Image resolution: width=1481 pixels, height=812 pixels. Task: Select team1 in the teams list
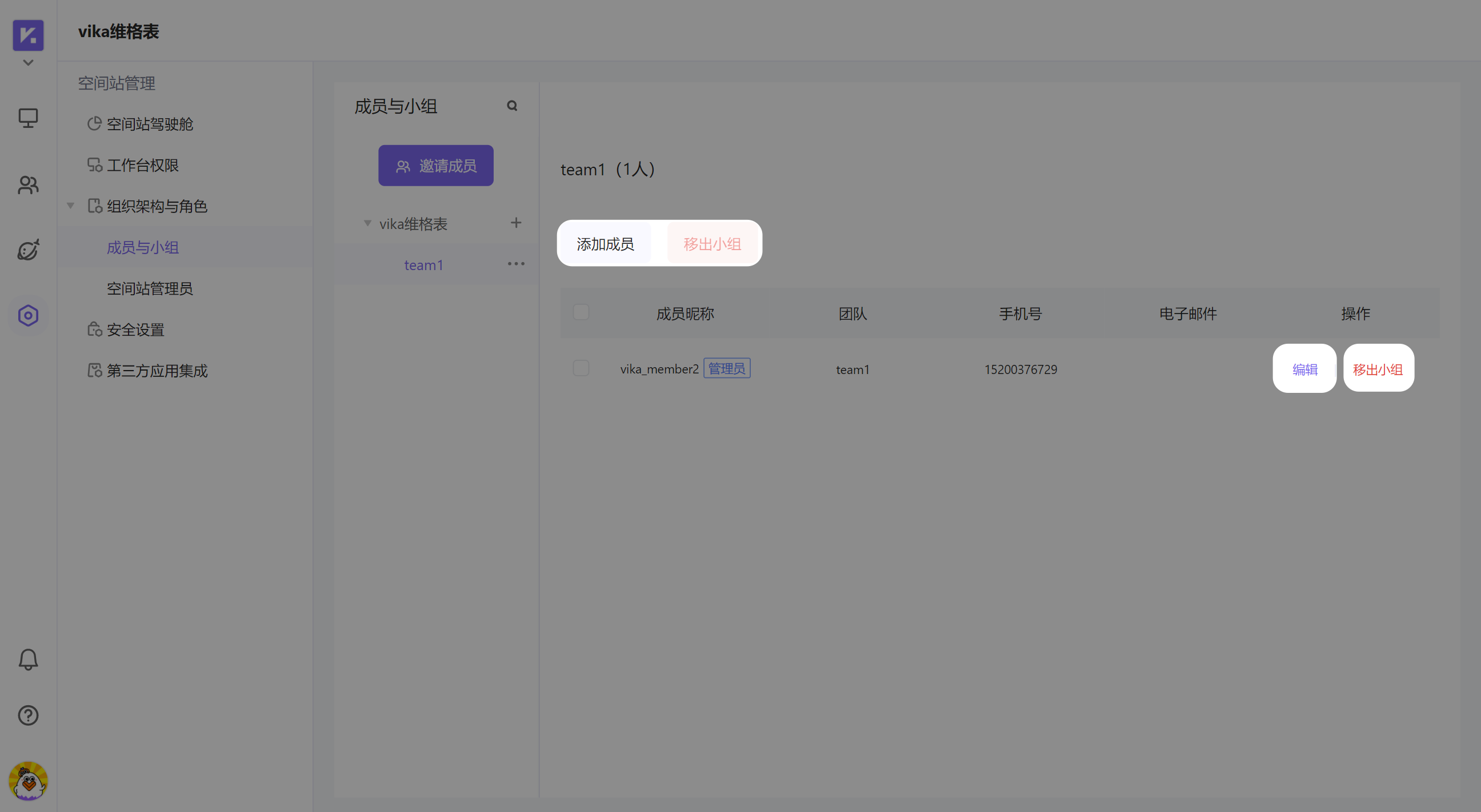click(x=424, y=264)
